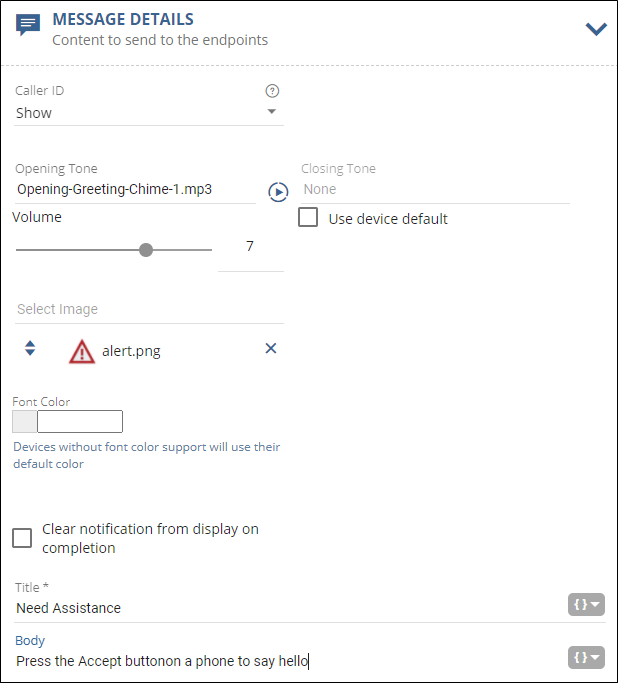The width and height of the screenshot is (618, 683).
Task: Click the Caller ID help question mark
Action: click(272, 91)
